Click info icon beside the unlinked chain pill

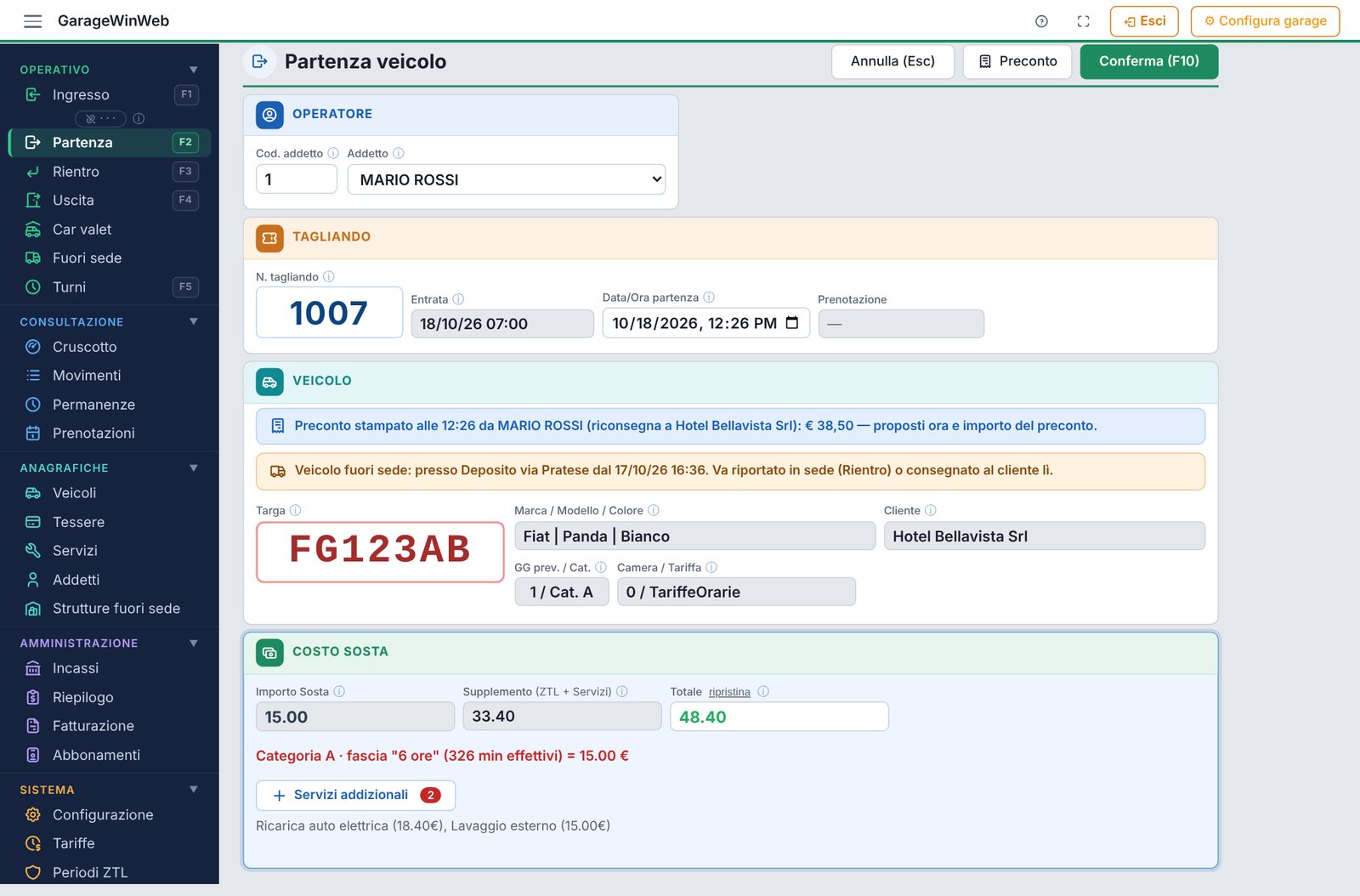coord(139,119)
